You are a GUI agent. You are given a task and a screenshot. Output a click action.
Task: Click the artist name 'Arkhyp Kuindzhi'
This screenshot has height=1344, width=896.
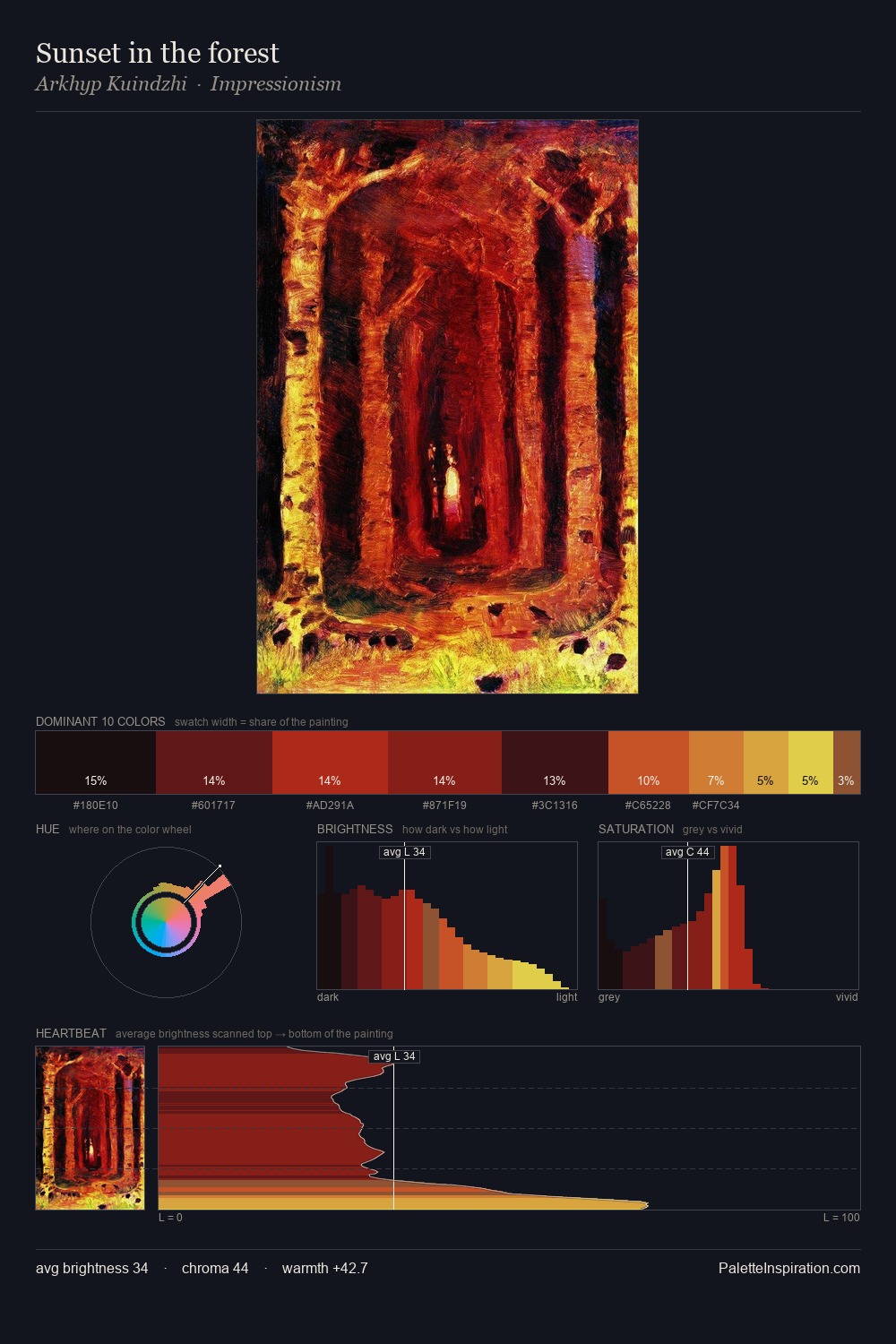[111, 83]
